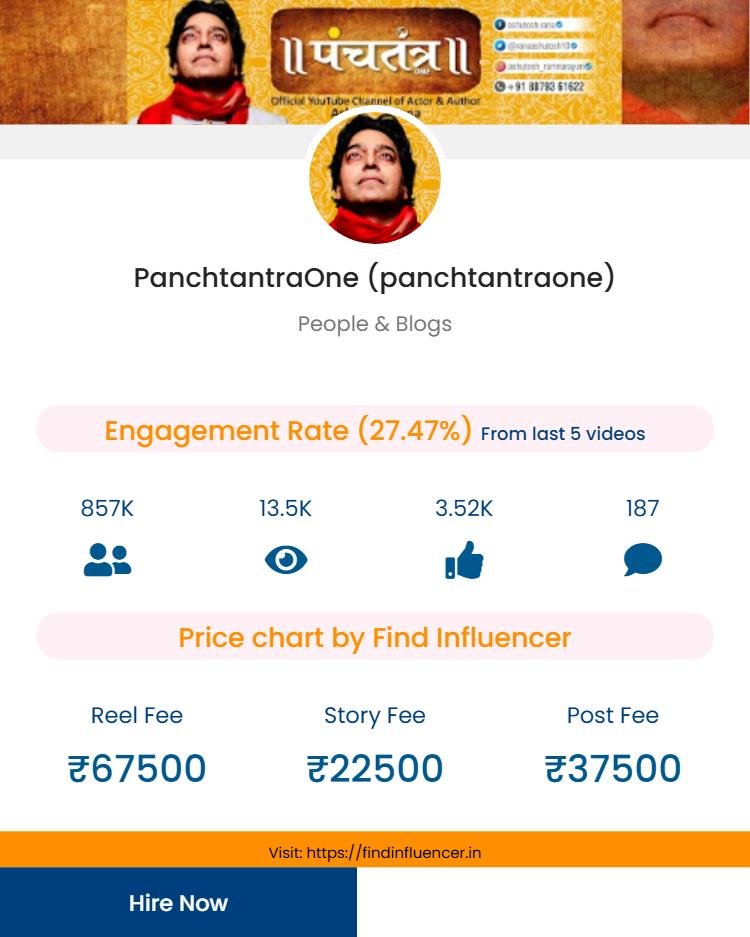Click the Instagram icon in banner
Viewport: 750px width, 937px height.
500,66
